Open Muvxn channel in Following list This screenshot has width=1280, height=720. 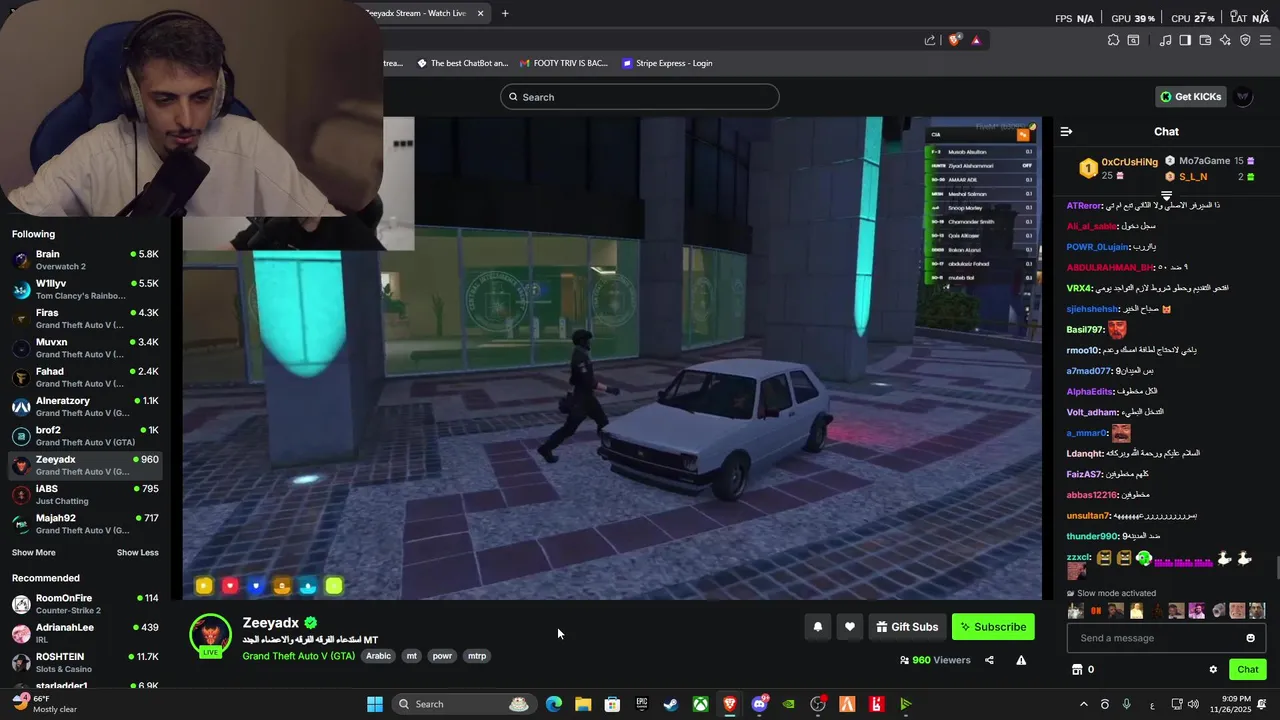(85, 348)
